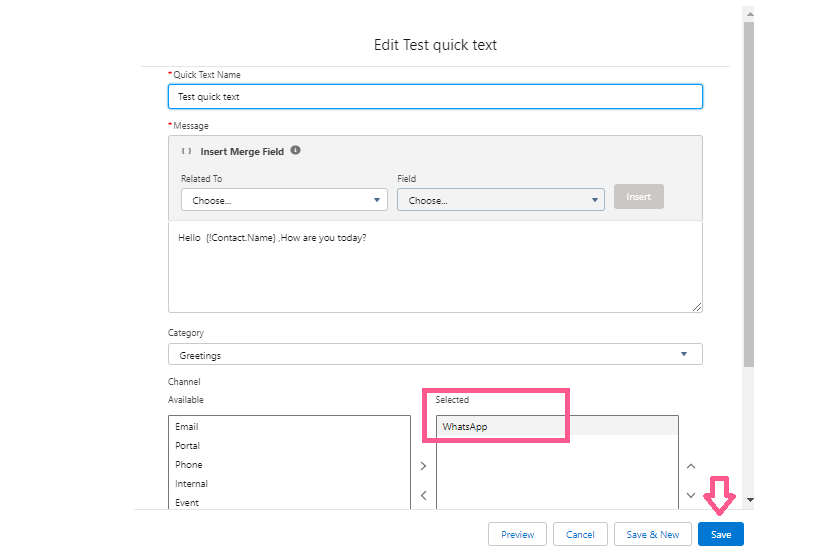Select Email in Available channels
819x549 pixels.
coord(187,427)
